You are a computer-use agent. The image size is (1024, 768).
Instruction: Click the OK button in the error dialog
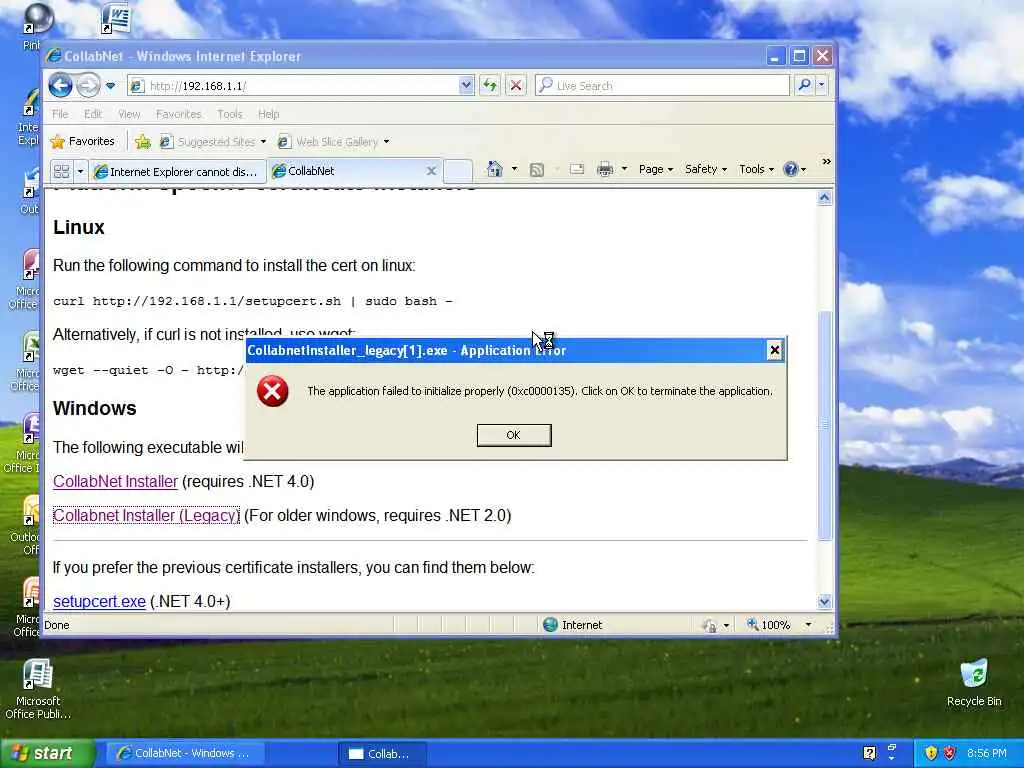tap(514, 435)
